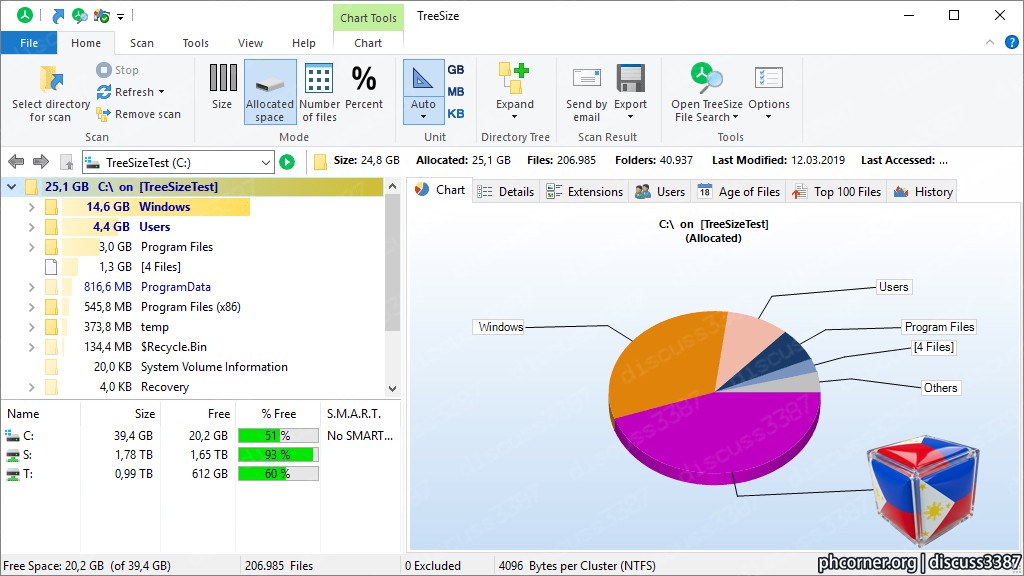Open the drive selection combo box
This screenshot has width=1024, height=576.
pos(178,162)
